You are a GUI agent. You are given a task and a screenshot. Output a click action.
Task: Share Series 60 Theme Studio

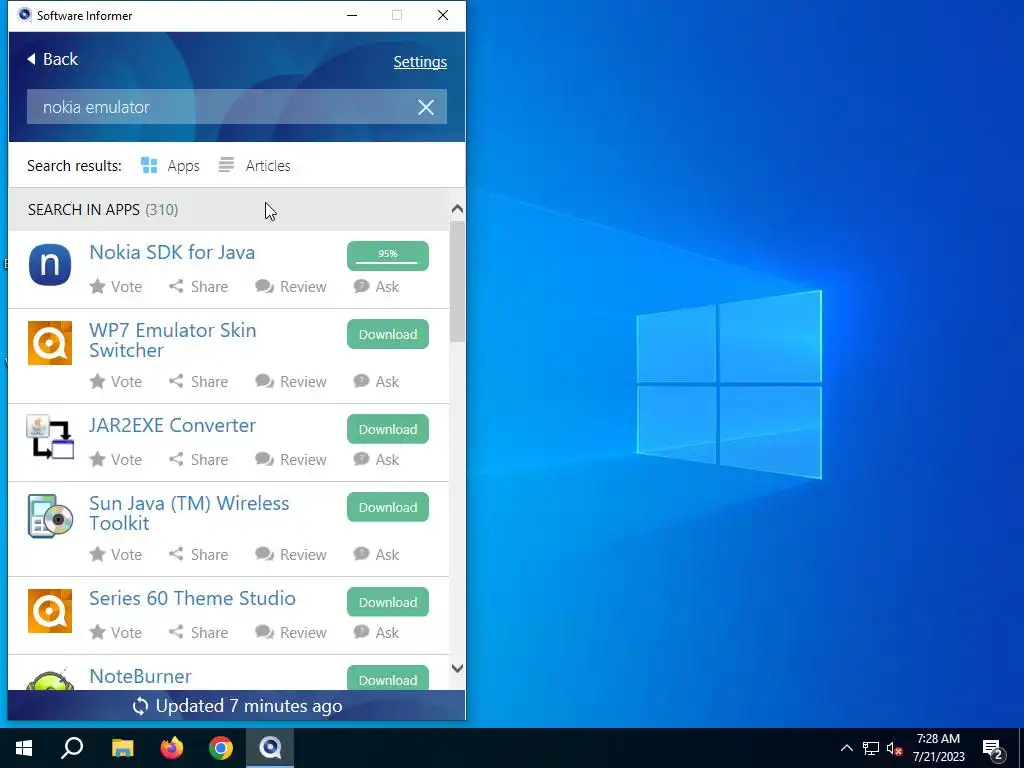click(x=199, y=633)
